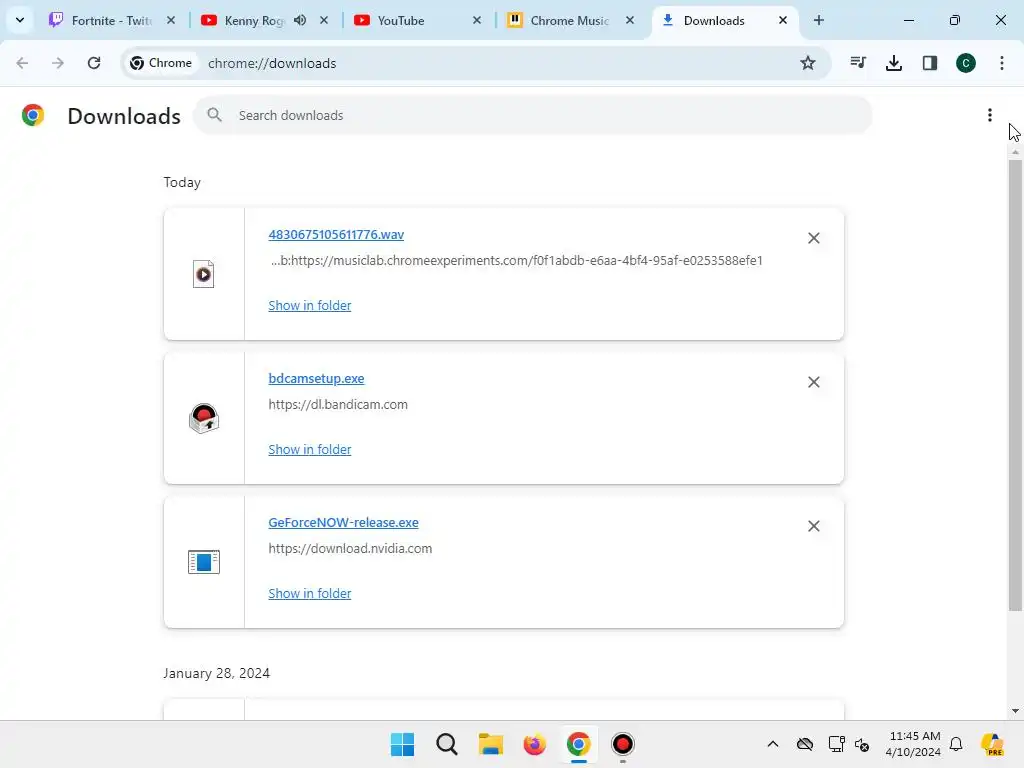Viewport: 1024px width, 768px height.
Task: Mute audio on the Kenny Rogers tab
Action: click(300, 20)
